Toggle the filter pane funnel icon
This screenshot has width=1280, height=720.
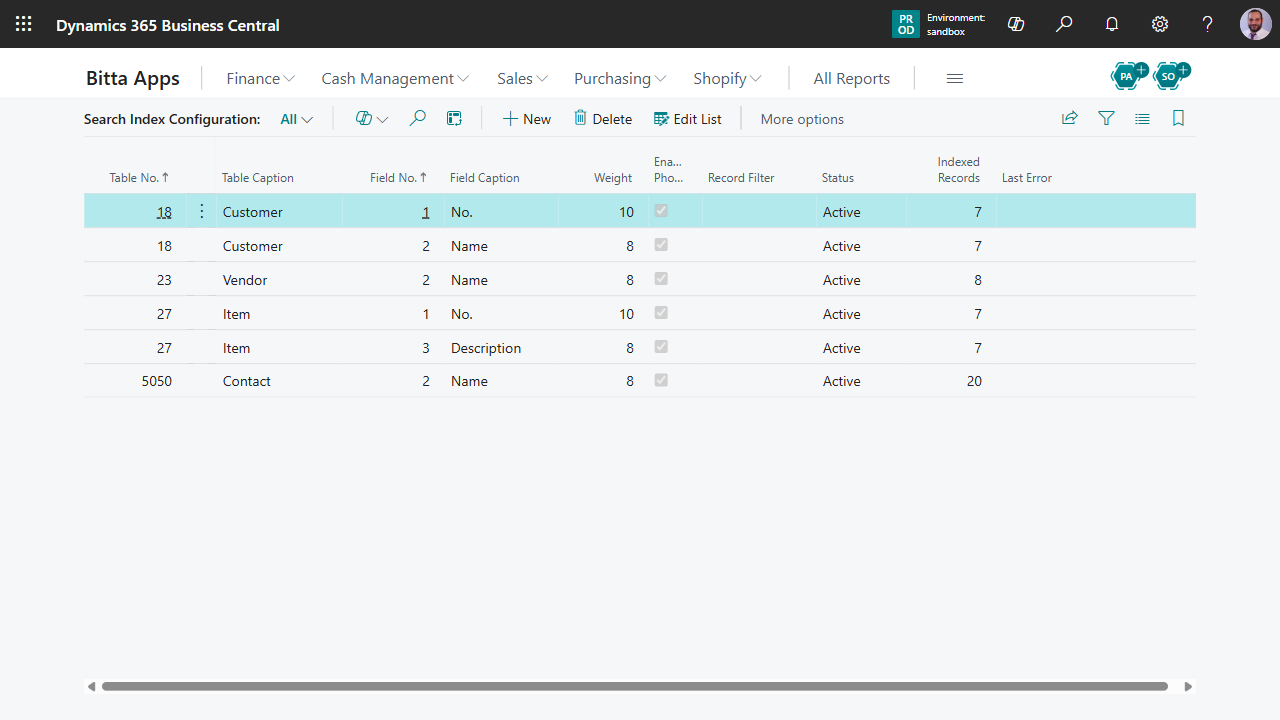click(1106, 118)
